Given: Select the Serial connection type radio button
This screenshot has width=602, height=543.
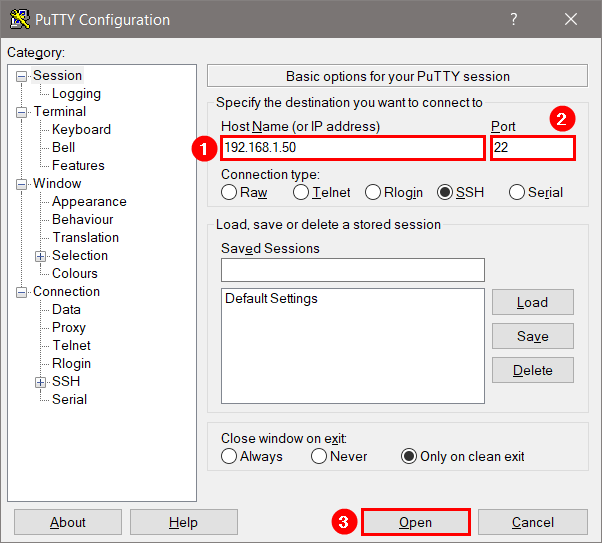Looking at the screenshot, I should click(x=517, y=192).
